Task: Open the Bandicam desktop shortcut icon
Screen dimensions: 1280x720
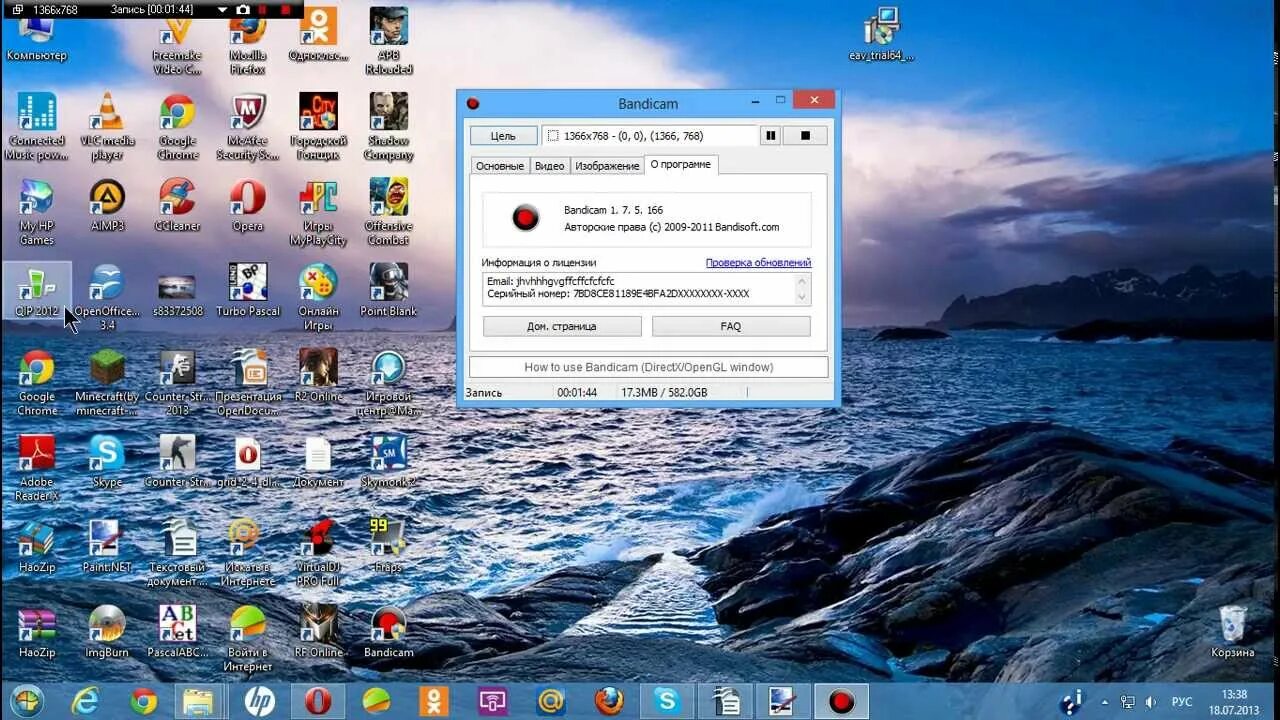Action: (x=388, y=631)
